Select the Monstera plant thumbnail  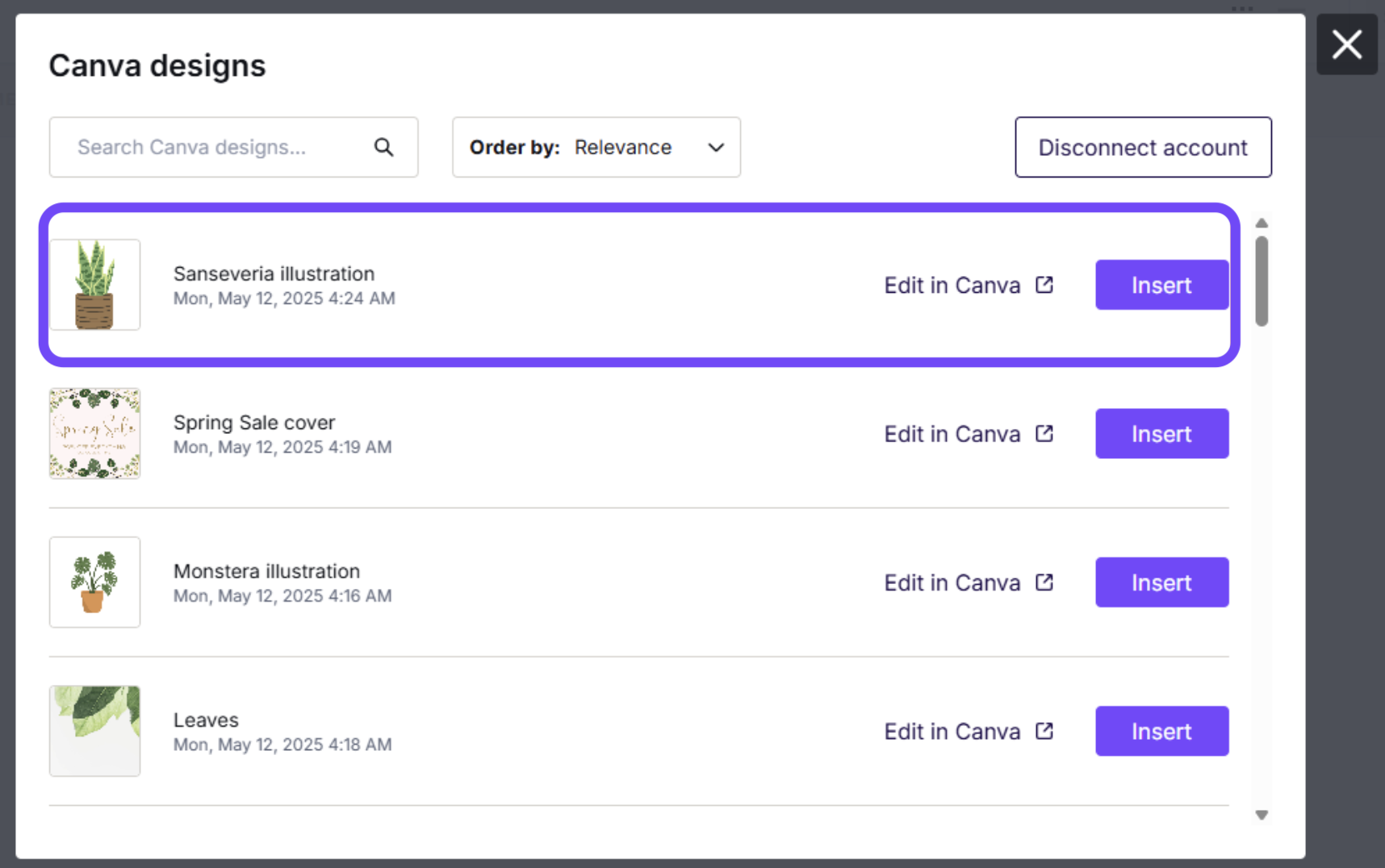pos(94,582)
